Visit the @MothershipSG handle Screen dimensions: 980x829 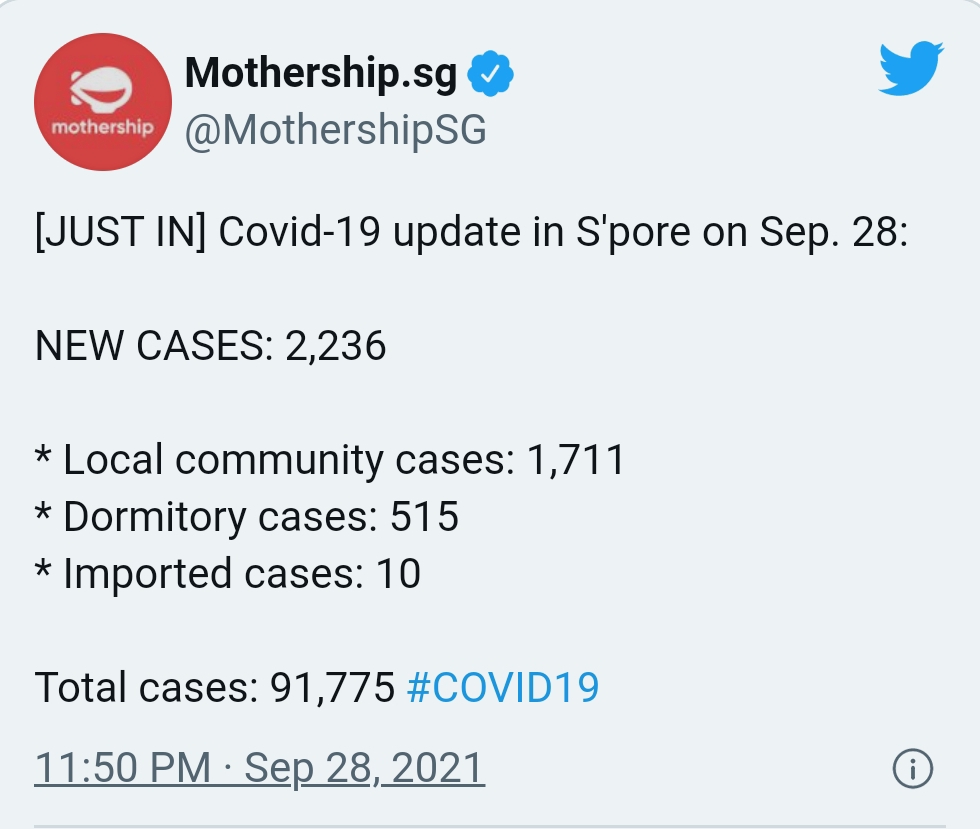pos(336,130)
